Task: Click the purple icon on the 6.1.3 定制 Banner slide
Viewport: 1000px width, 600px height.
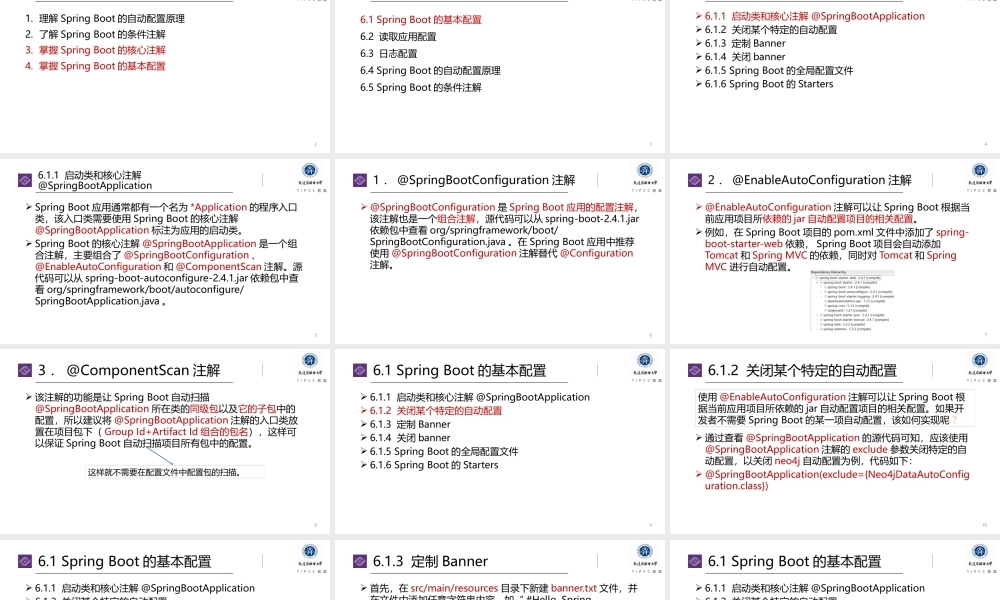Action: coord(361,561)
